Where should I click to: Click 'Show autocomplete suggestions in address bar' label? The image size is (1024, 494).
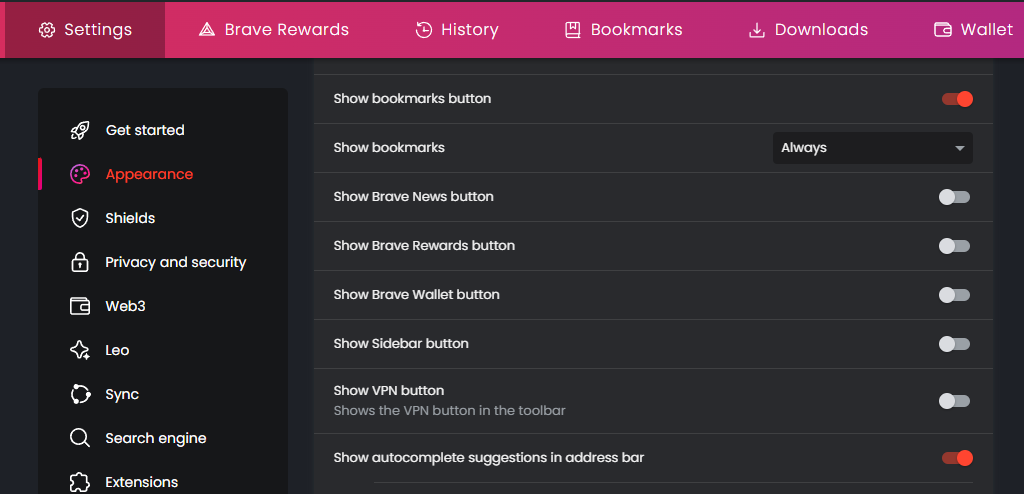pos(488,458)
